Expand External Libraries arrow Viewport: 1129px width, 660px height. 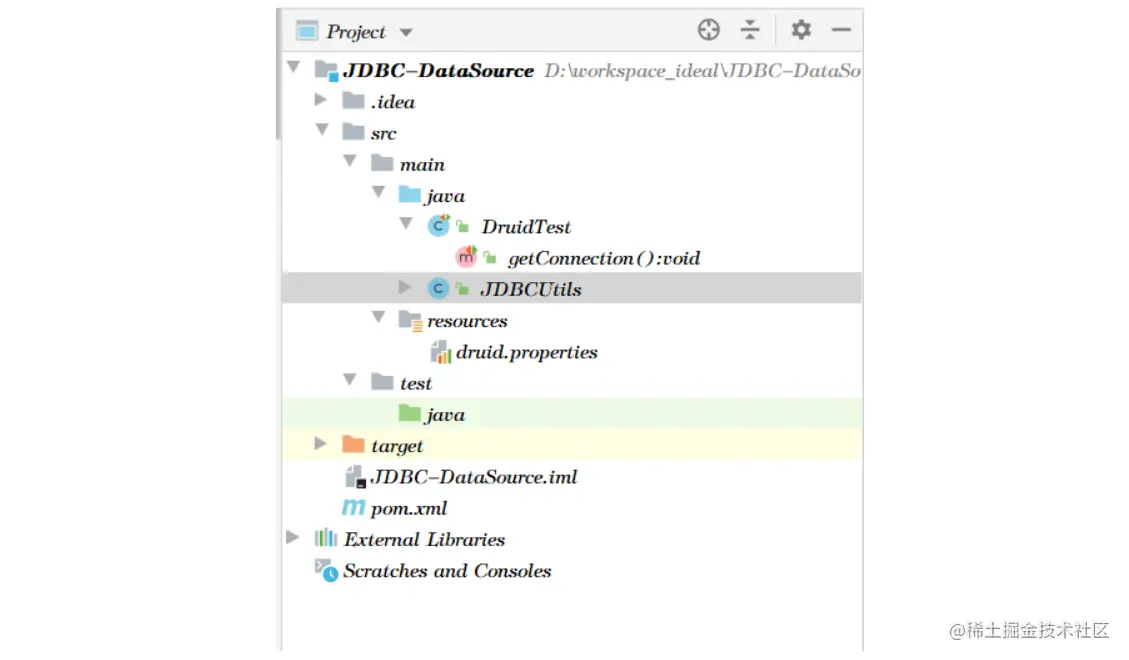(292, 537)
